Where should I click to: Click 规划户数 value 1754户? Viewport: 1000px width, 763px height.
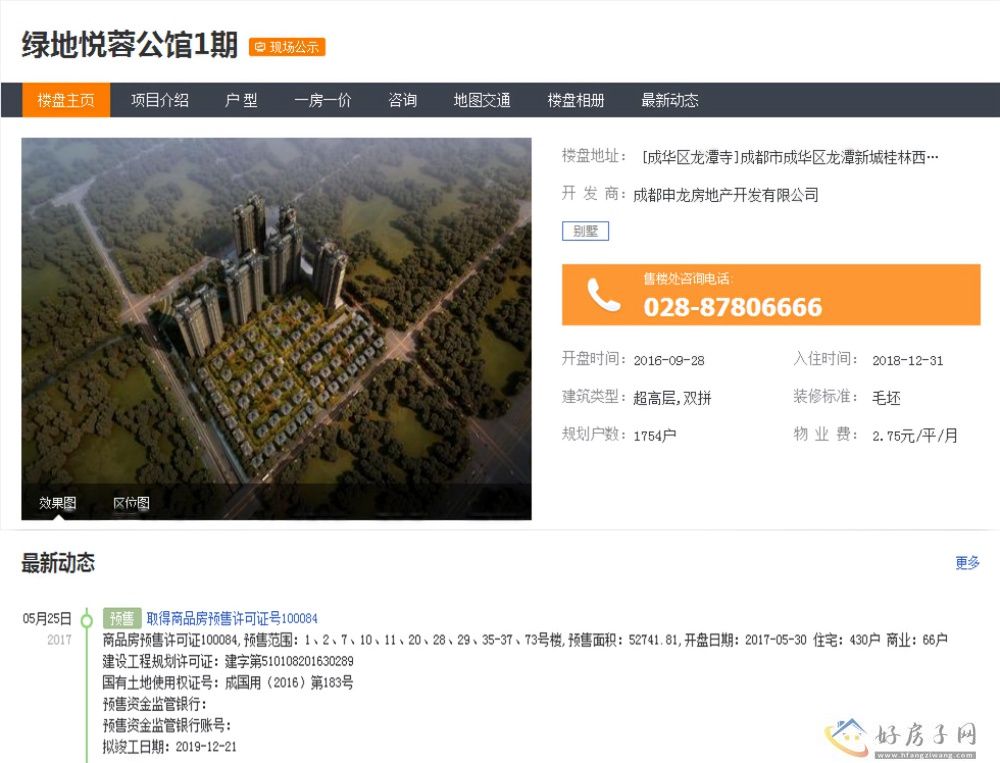pyautogui.click(x=654, y=436)
